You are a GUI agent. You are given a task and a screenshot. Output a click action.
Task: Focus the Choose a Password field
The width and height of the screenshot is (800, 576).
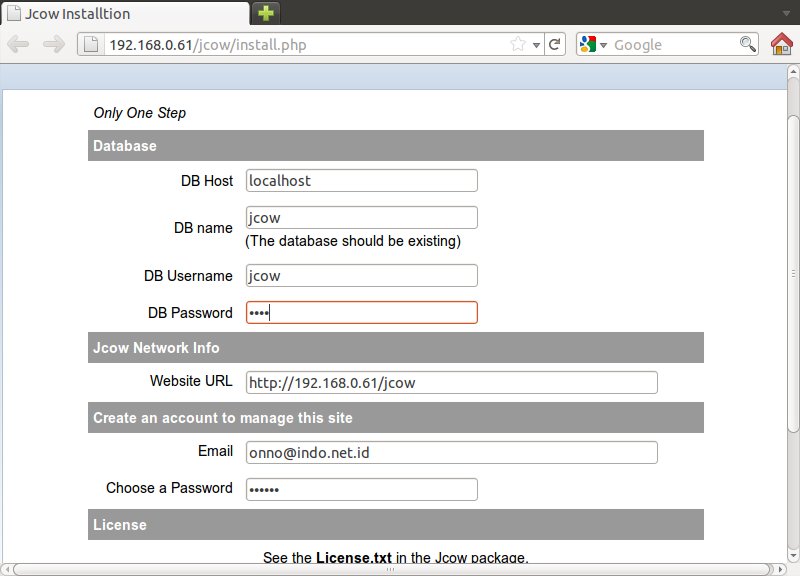tap(361, 489)
